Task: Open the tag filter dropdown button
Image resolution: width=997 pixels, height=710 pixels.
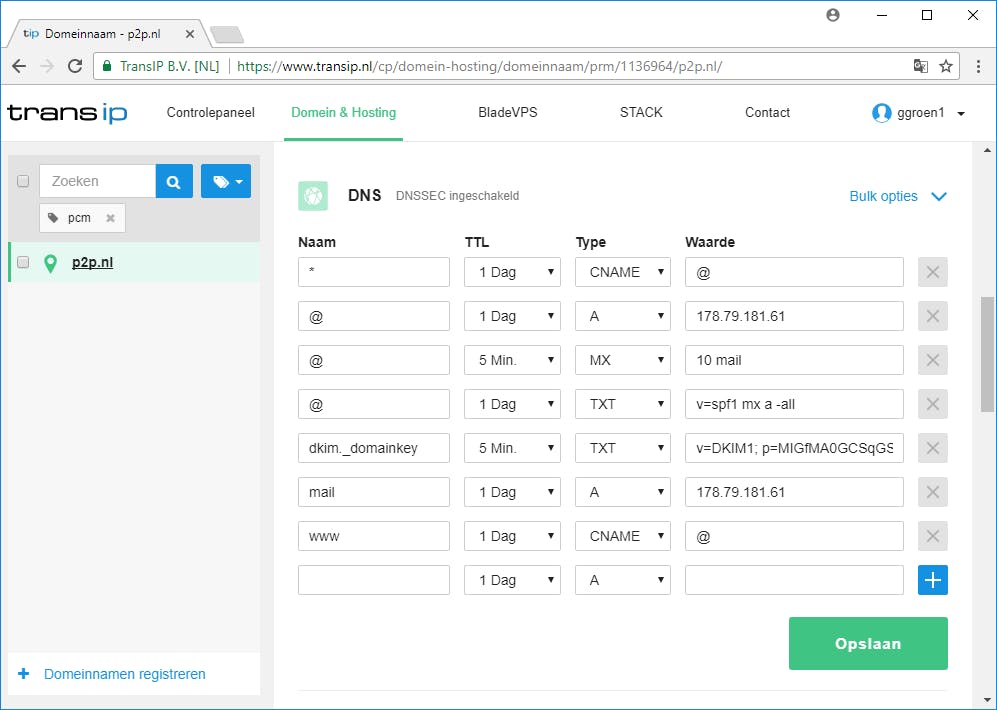Action: click(x=226, y=181)
